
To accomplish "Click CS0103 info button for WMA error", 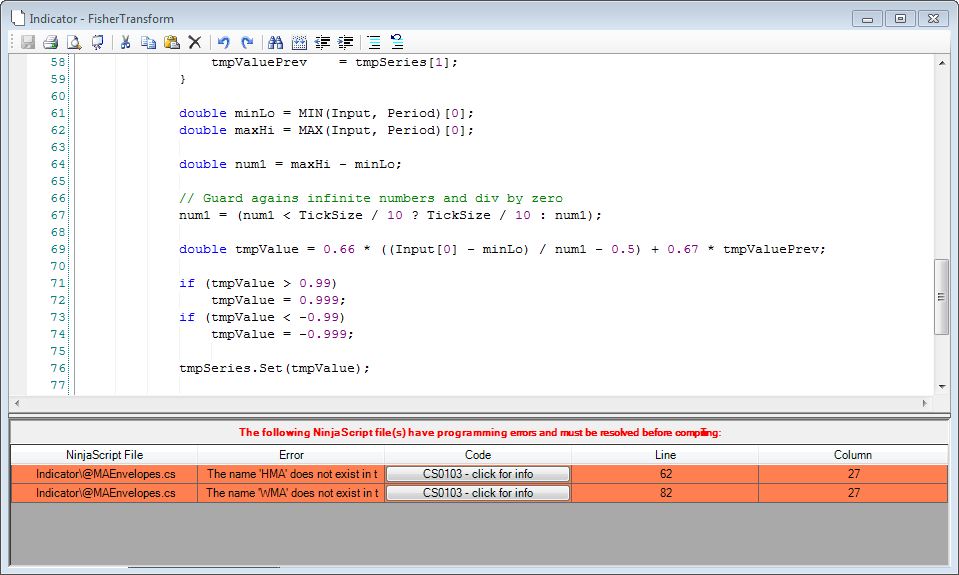I will (477, 493).
